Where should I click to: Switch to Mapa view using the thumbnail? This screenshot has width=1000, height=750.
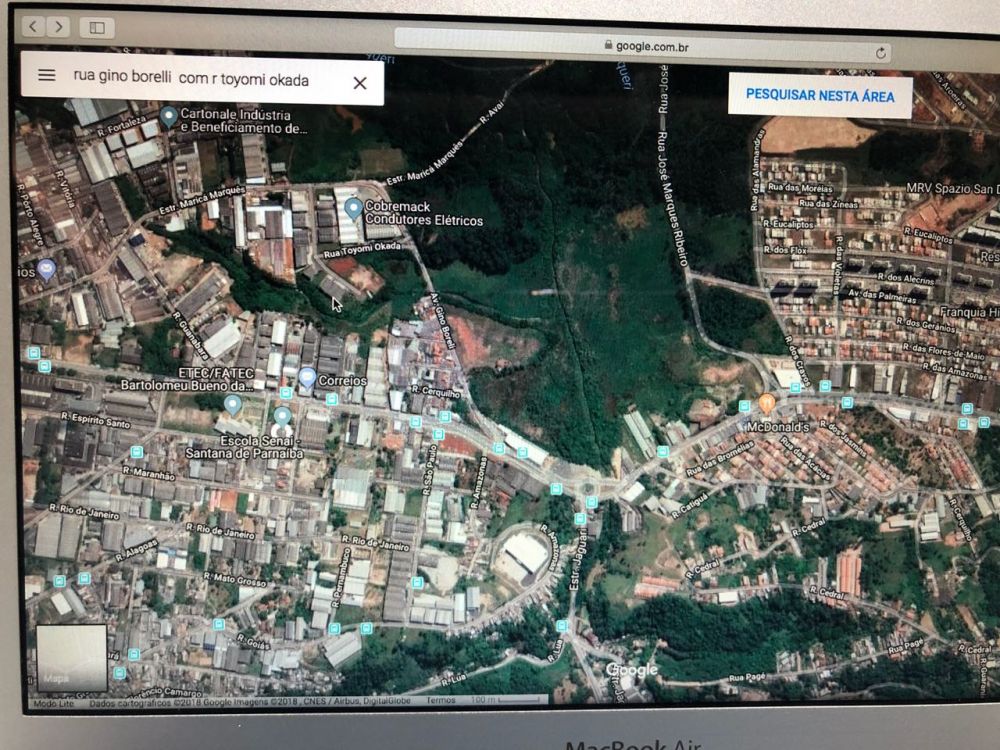[x=71, y=657]
